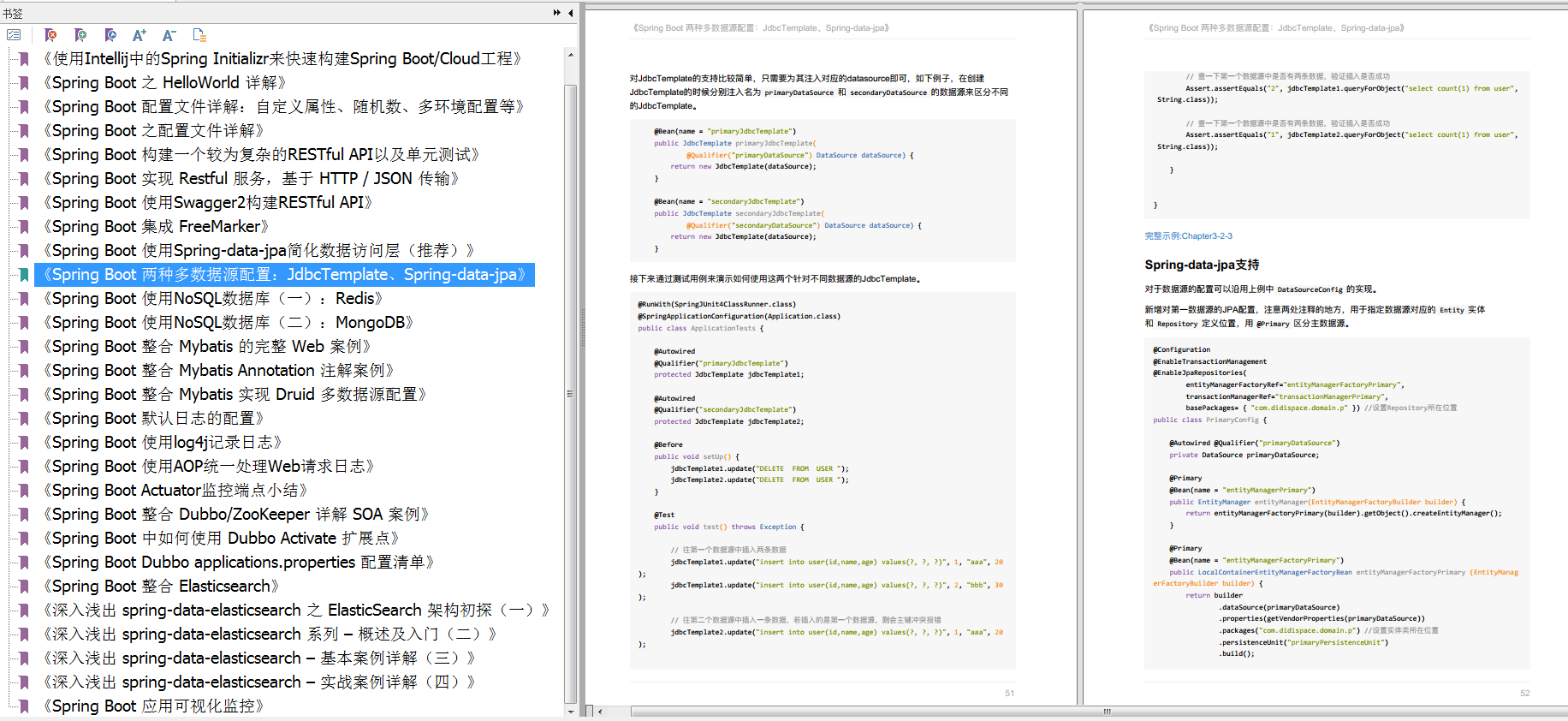Open bookmark ElasticSearch 架构初探（一）
Image resolution: width=1568 pixels, height=721 pixels.
tap(296, 611)
